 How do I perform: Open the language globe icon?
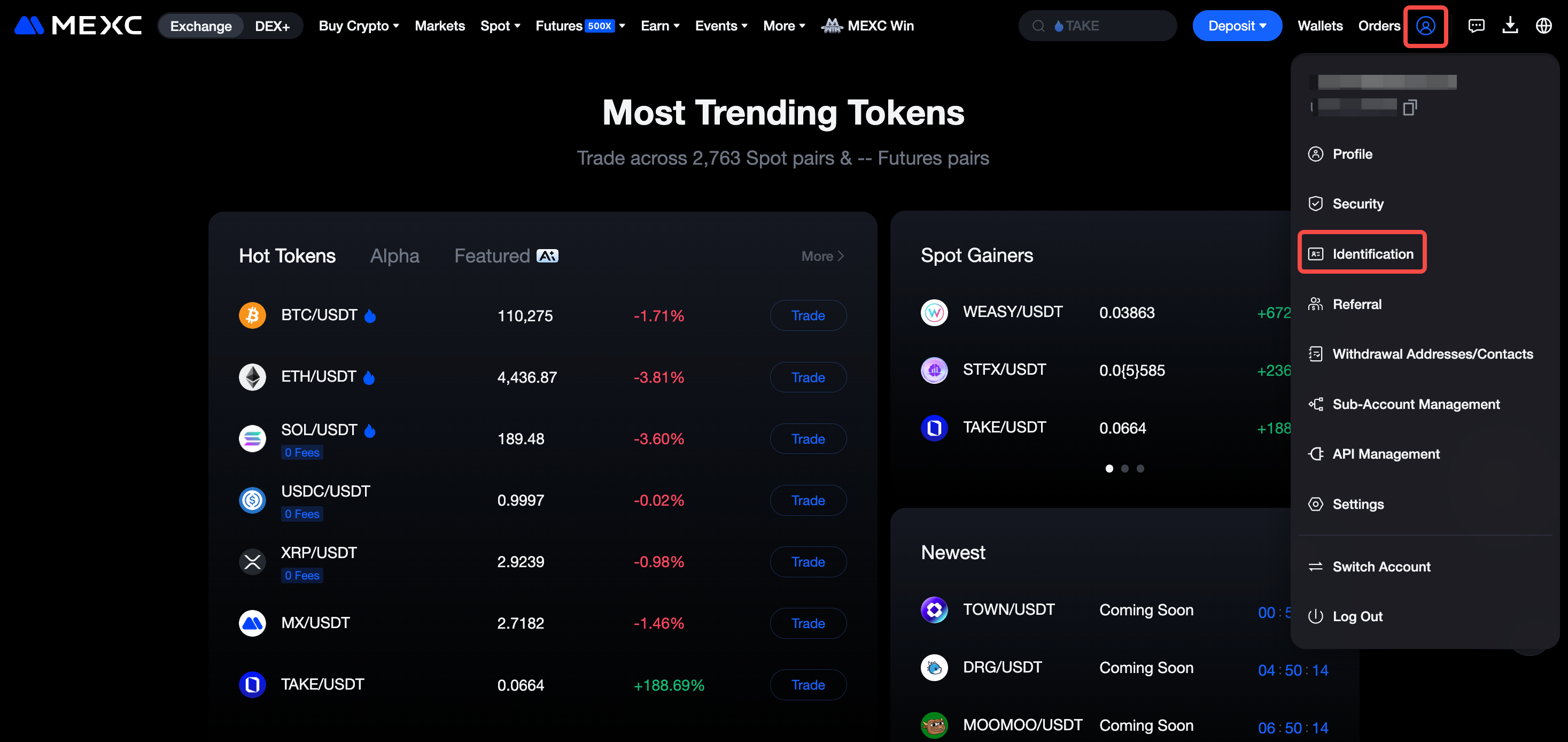(1543, 26)
